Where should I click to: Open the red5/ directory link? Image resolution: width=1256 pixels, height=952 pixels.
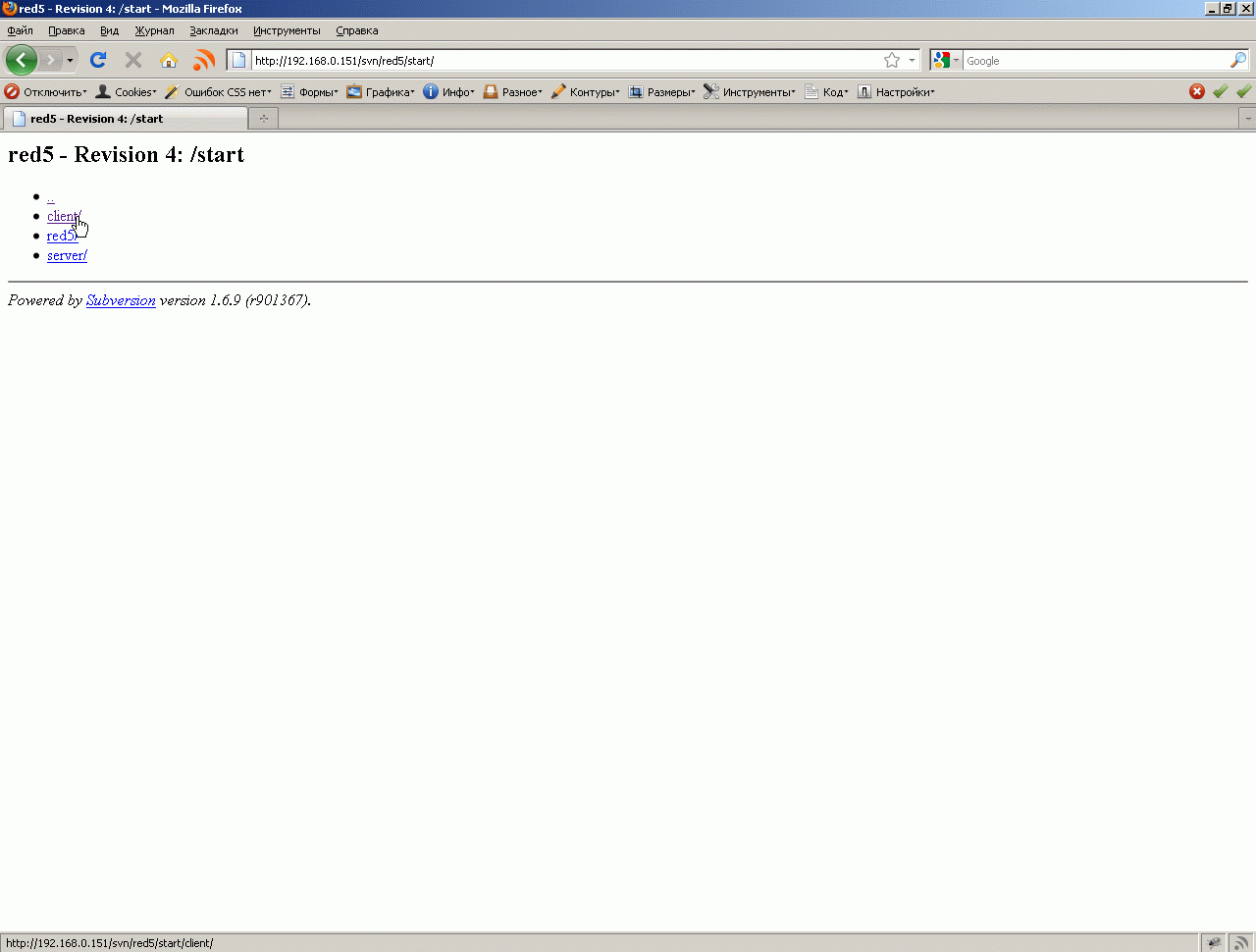62,236
